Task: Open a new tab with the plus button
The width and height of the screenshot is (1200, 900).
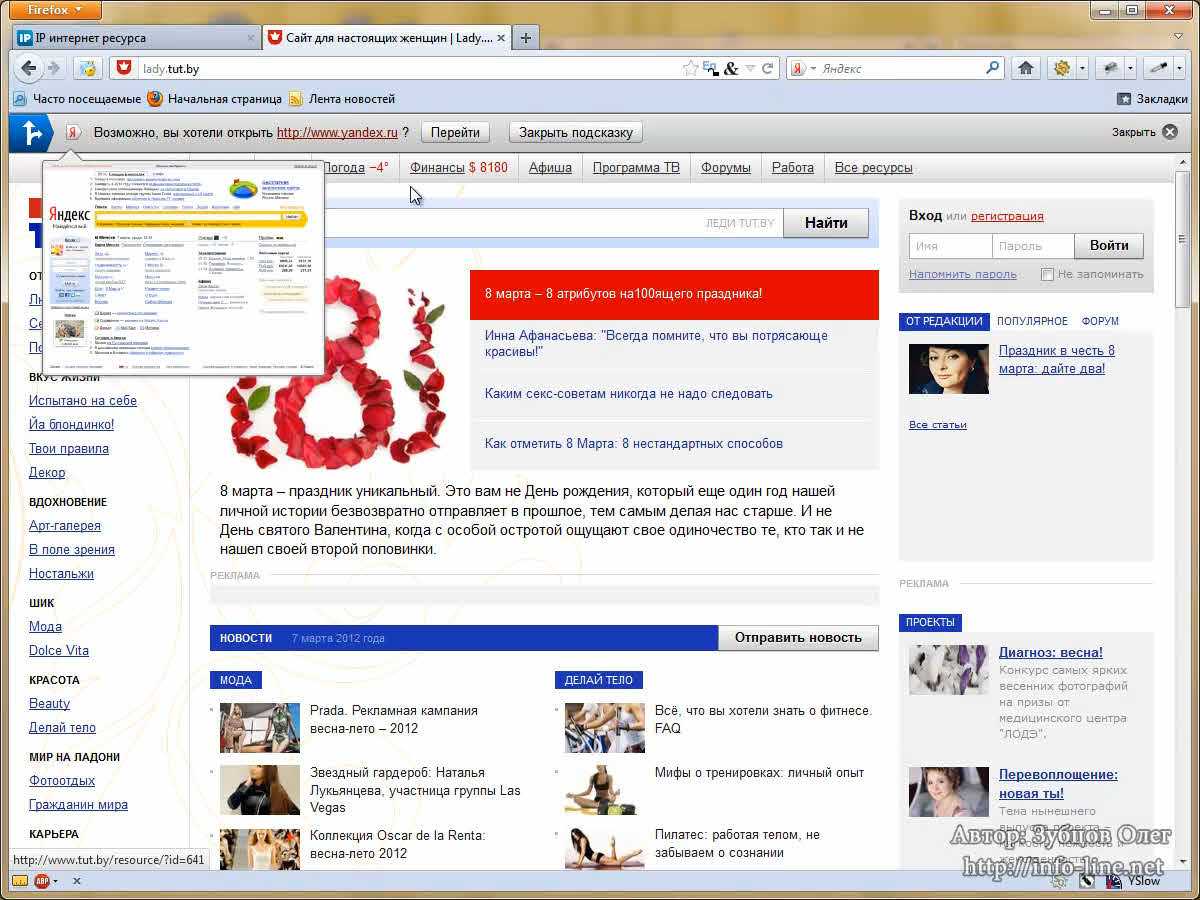Action: [526, 38]
